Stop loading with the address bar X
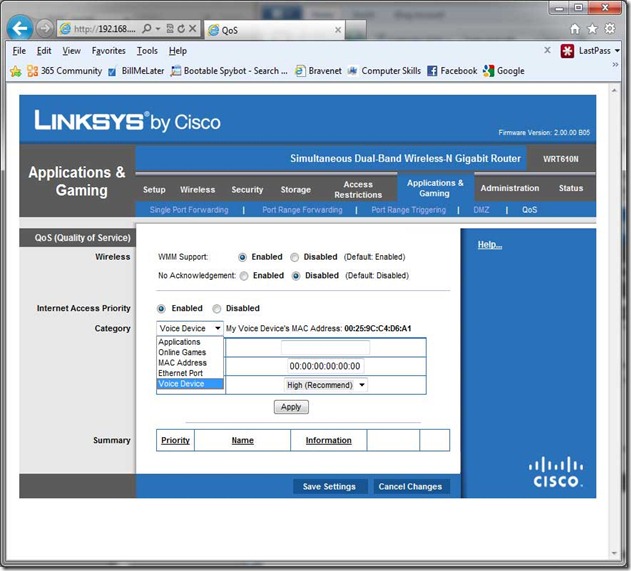 [x=192, y=29]
